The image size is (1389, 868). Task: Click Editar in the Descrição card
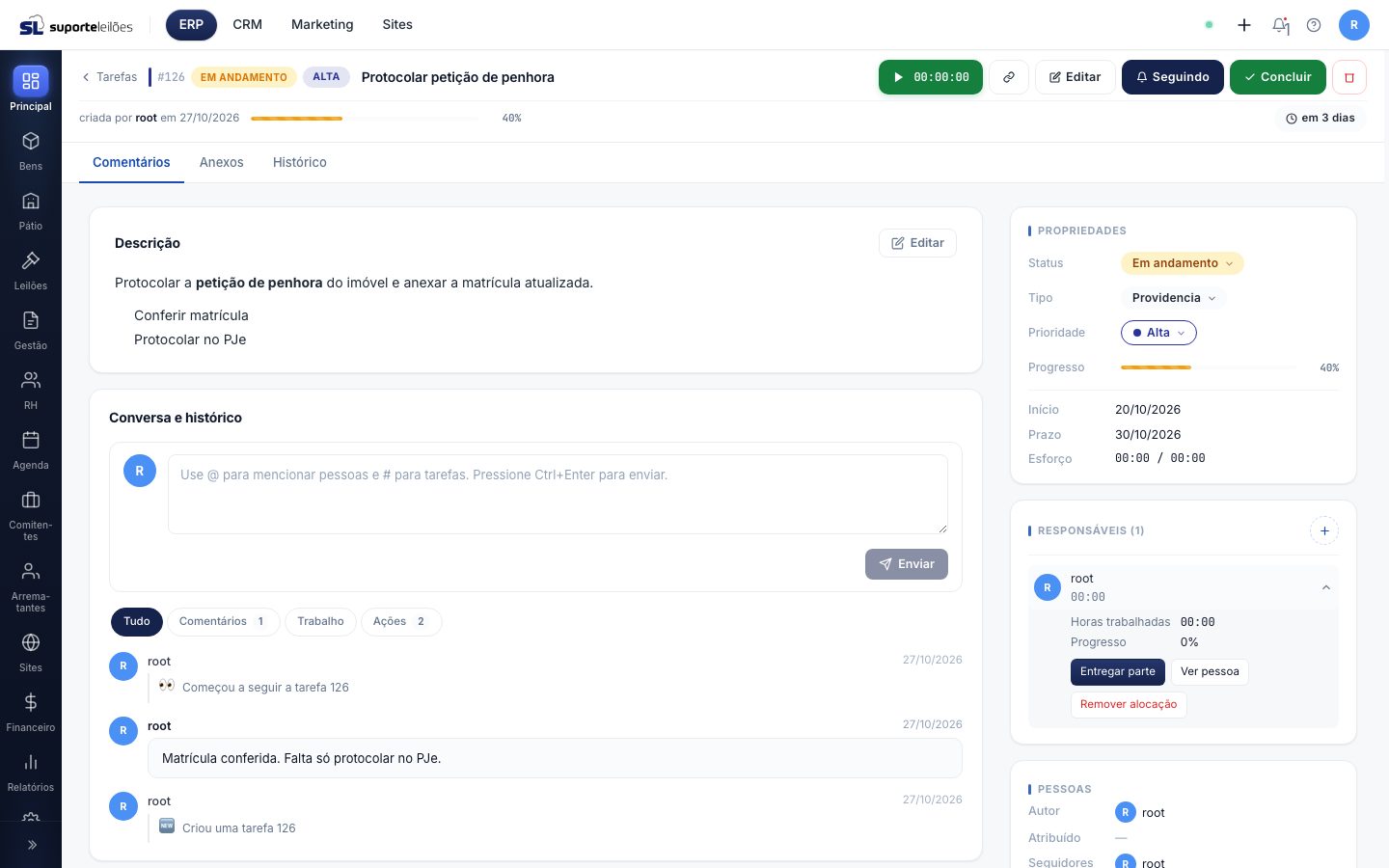click(x=917, y=243)
